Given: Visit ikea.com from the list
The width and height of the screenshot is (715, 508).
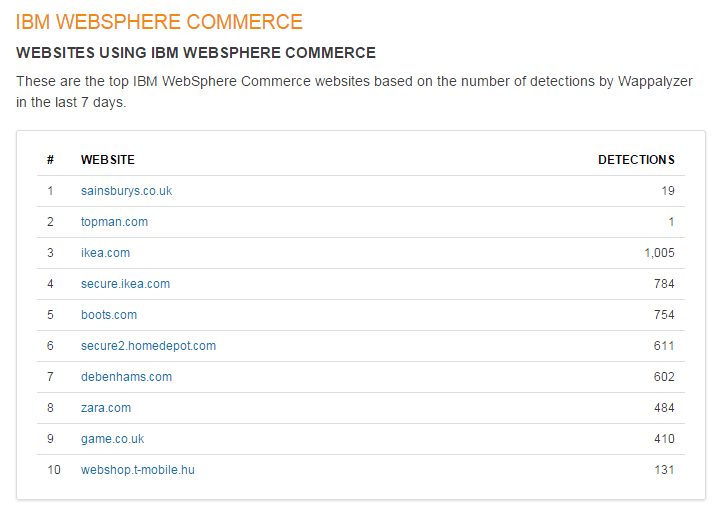Looking at the screenshot, I should [x=105, y=253].
